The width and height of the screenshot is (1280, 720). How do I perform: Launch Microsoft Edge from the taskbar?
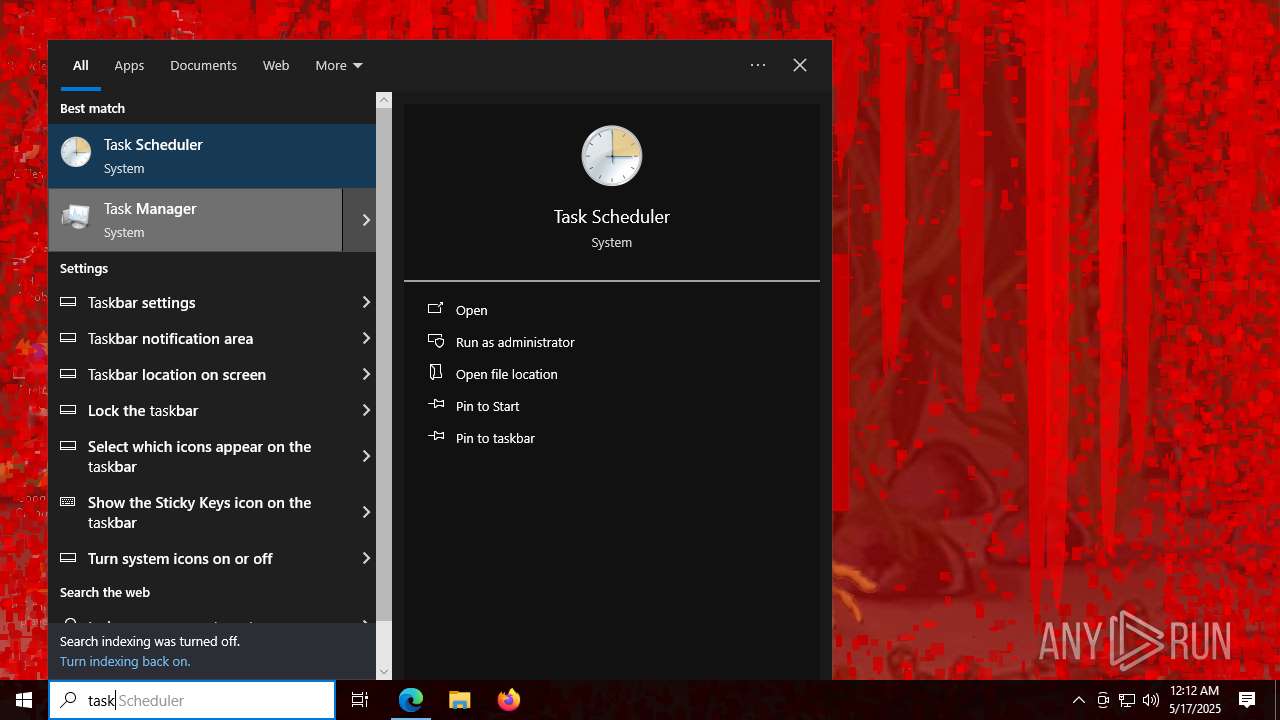point(411,700)
